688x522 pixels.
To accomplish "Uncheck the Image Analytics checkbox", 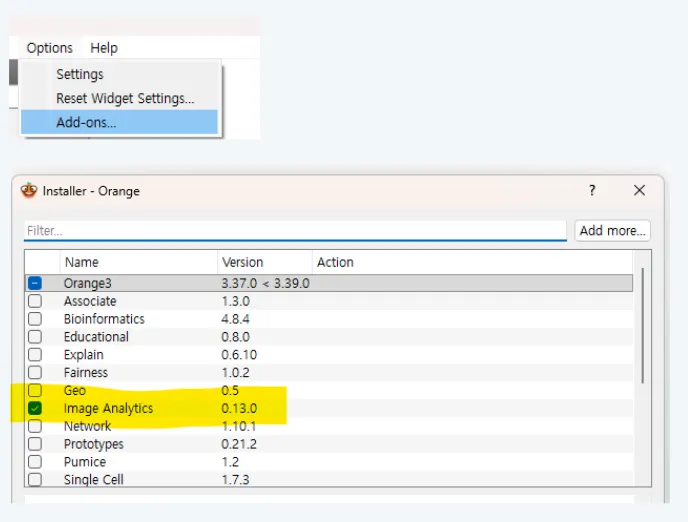I will pos(35,408).
